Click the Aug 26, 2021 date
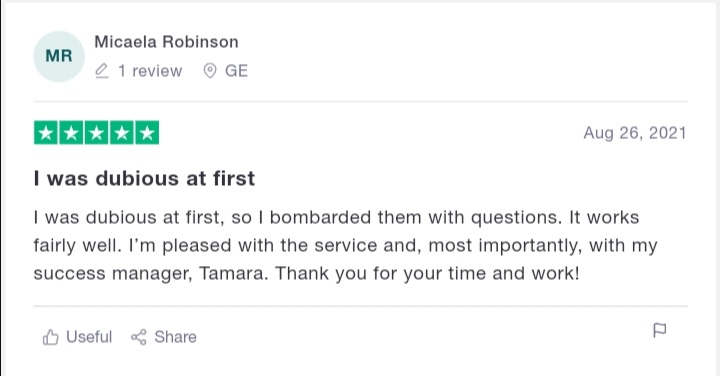This screenshot has height=376, width=720. tap(635, 133)
